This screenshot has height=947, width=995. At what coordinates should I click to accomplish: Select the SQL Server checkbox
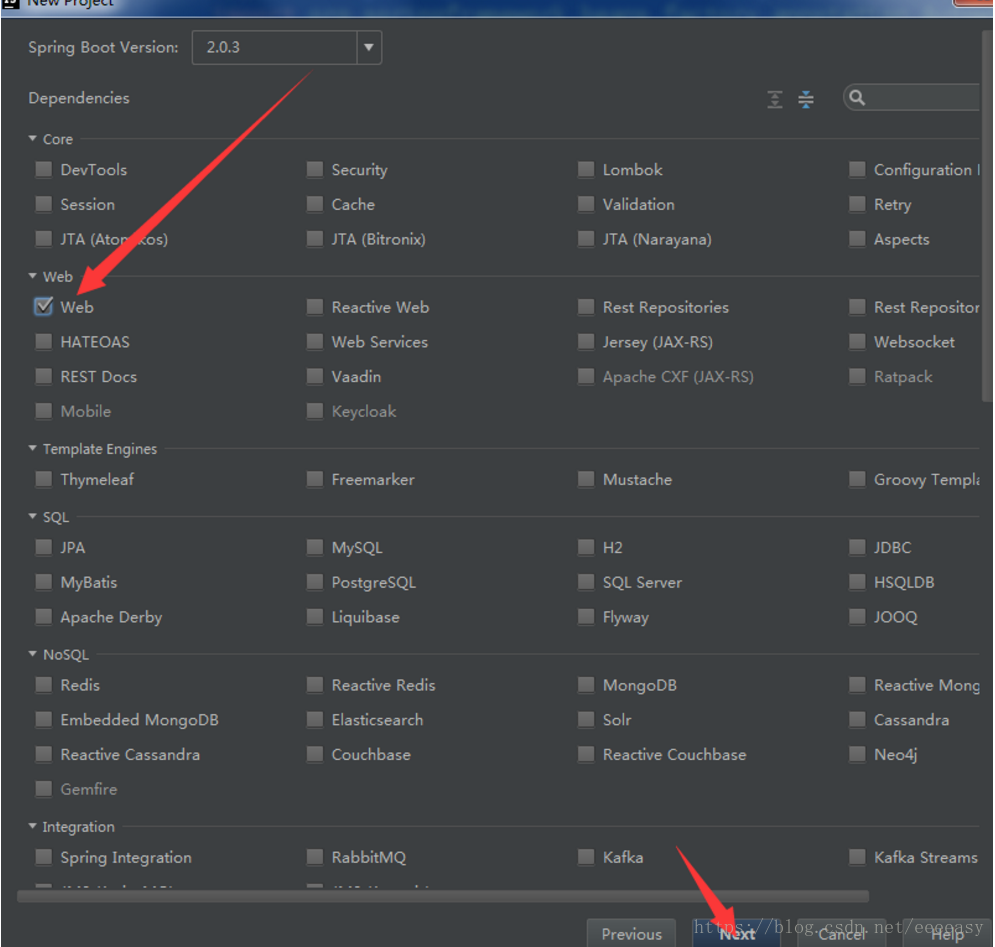point(586,582)
